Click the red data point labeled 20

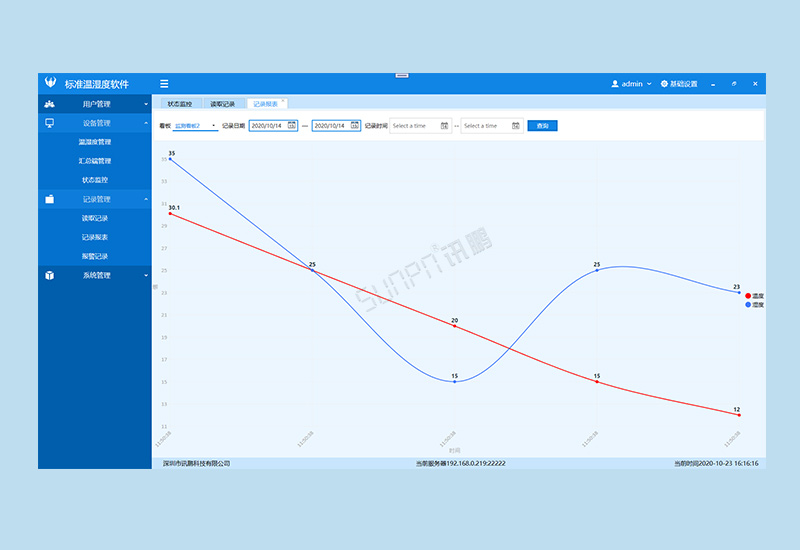(x=455, y=326)
